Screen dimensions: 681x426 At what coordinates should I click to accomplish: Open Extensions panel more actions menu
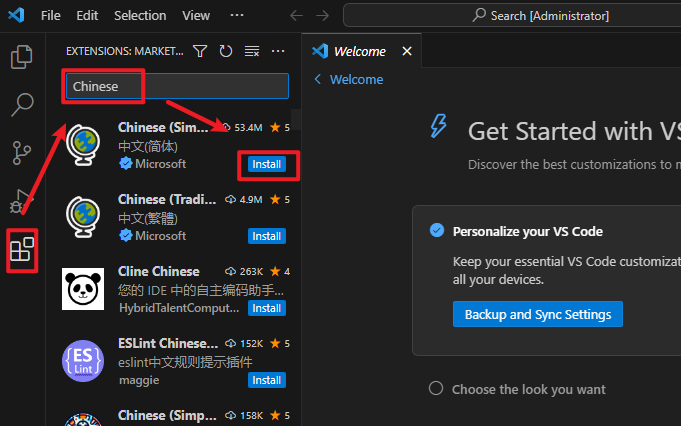coord(278,51)
